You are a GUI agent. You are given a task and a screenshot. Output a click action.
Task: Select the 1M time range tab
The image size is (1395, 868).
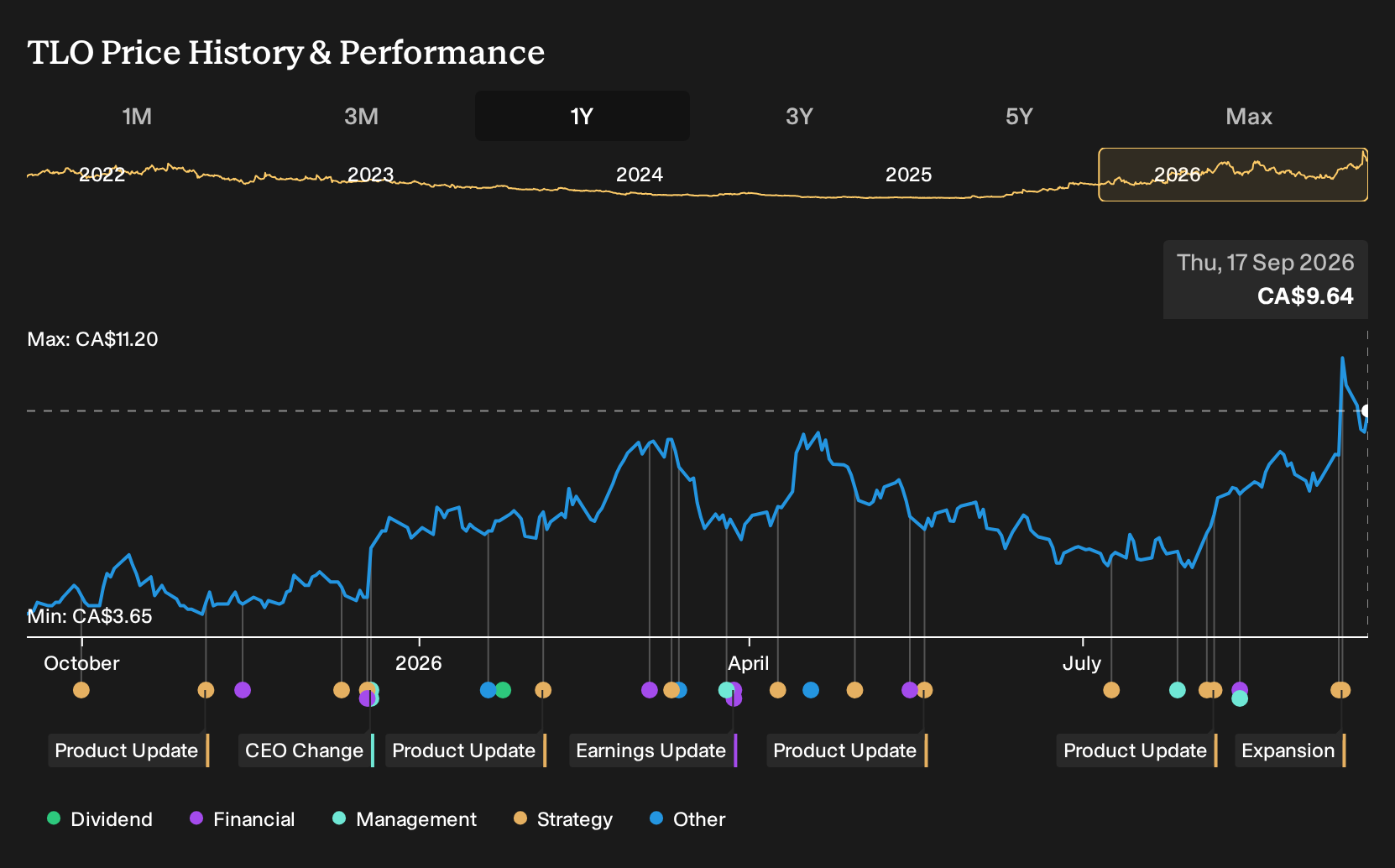click(137, 116)
